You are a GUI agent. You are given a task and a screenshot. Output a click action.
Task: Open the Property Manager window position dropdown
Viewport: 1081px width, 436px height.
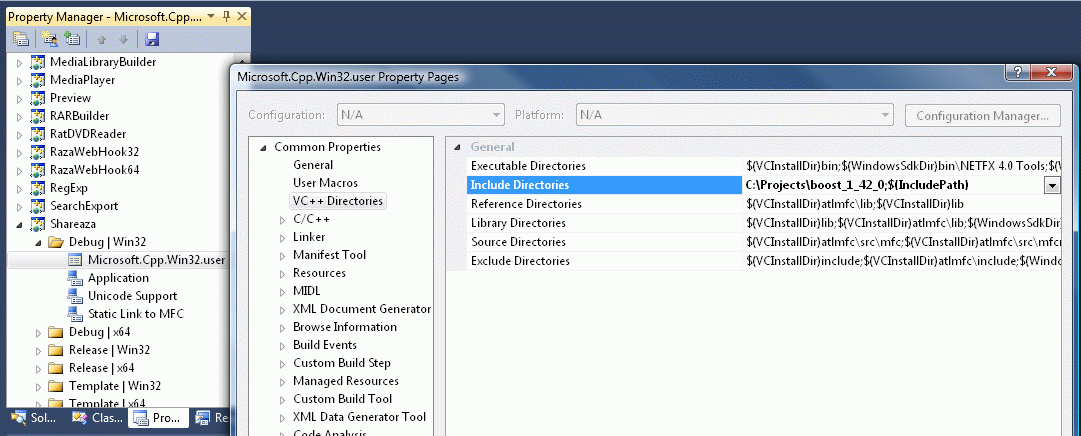(212, 17)
